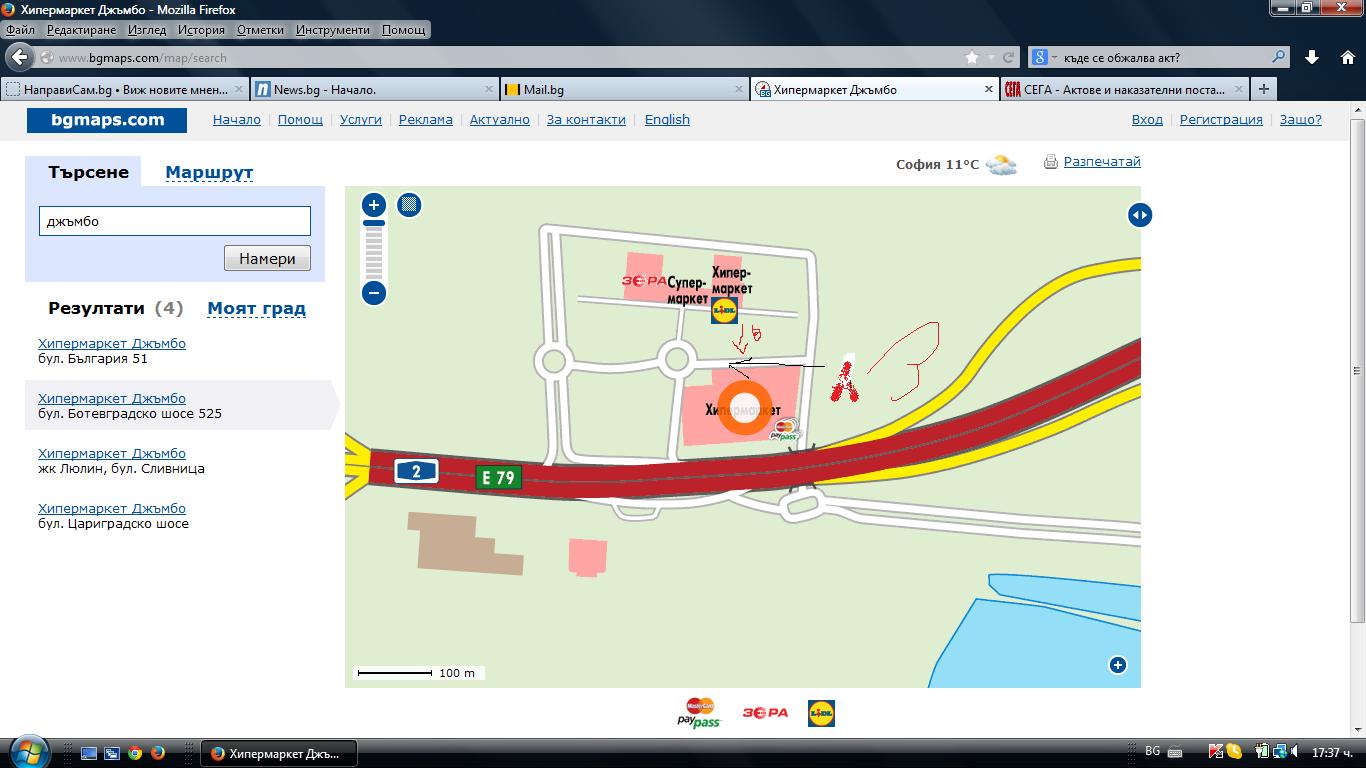
Task: Open Моят град link
Action: (x=256, y=308)
